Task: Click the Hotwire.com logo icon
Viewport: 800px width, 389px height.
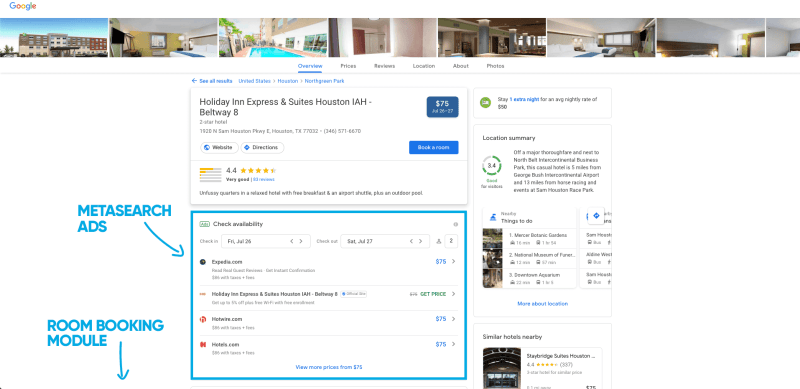Action: (x=203, y=319)
